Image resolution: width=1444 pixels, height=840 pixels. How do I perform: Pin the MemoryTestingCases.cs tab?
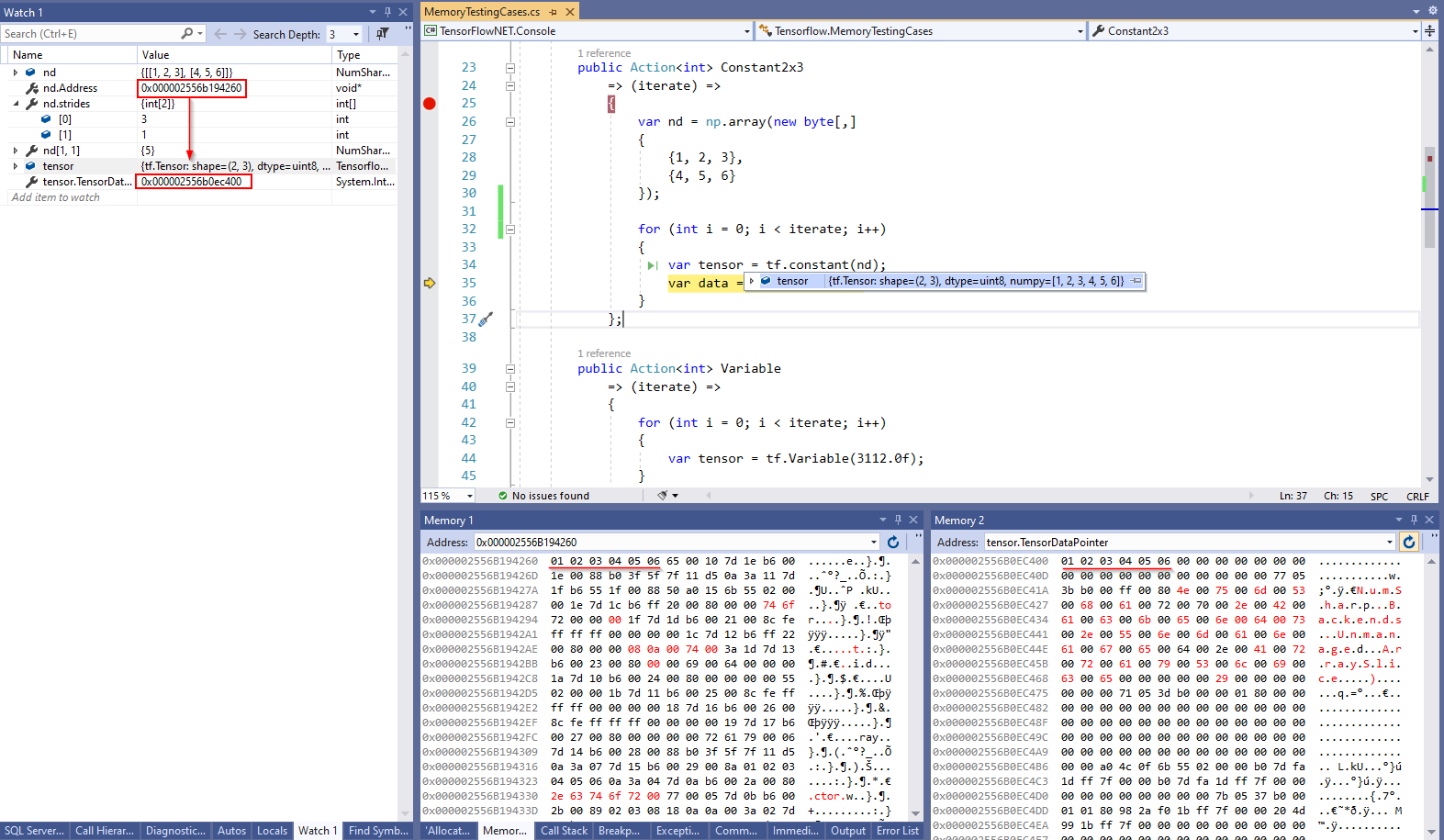(553, 12)
